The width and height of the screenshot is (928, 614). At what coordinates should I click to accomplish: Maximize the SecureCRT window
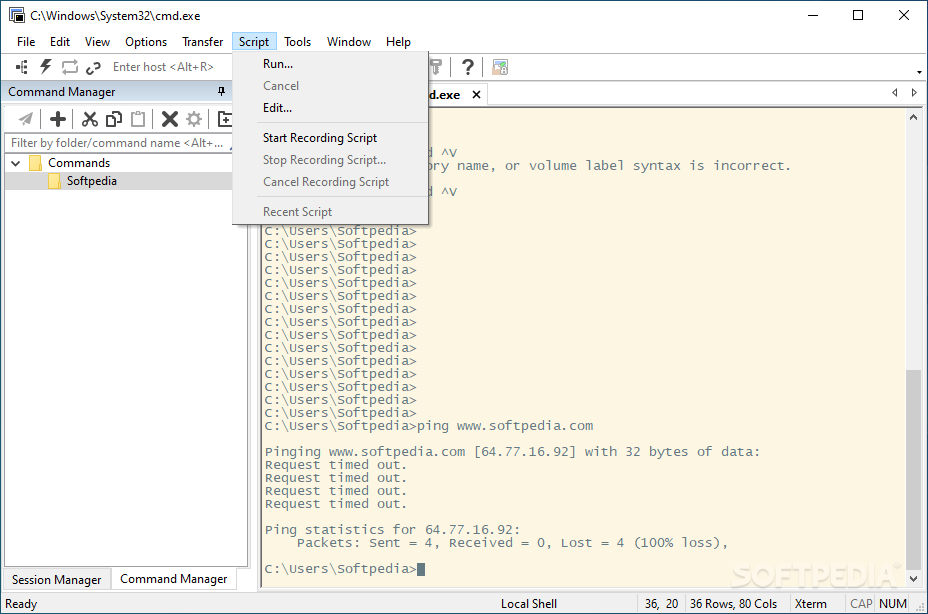(858, 15)
